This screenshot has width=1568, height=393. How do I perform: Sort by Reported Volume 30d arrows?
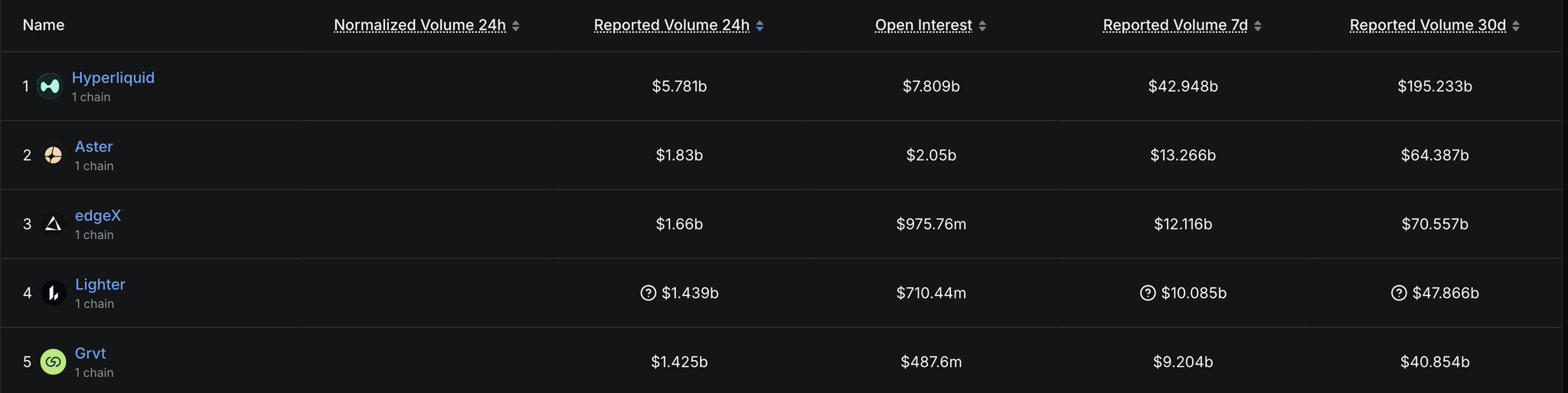[x=1516, y=26]
